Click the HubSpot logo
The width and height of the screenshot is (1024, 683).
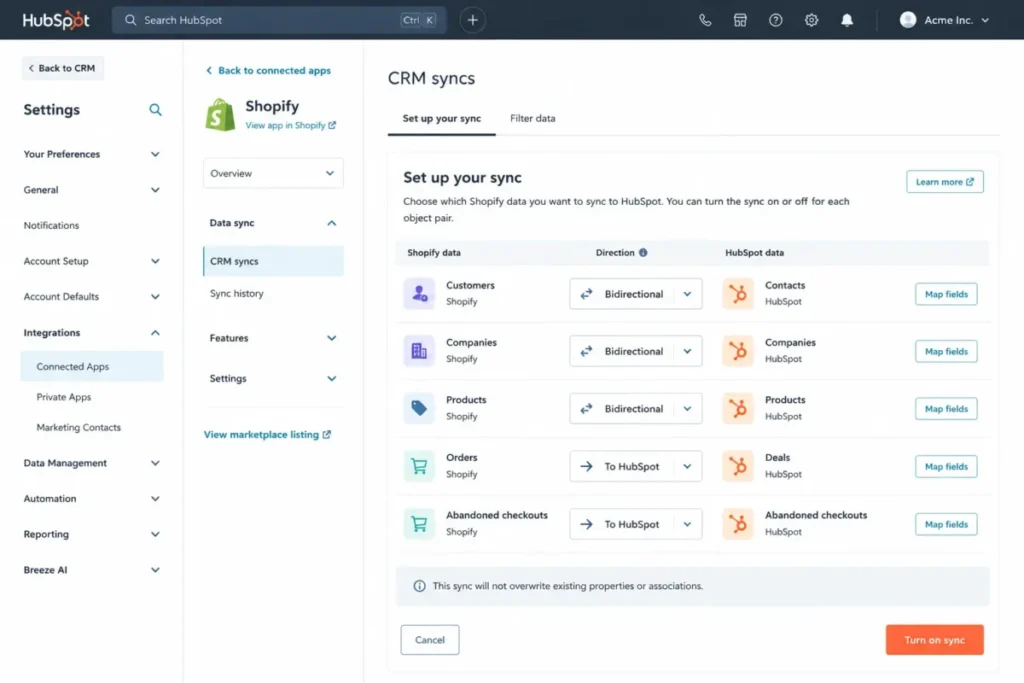click(56, 20)
